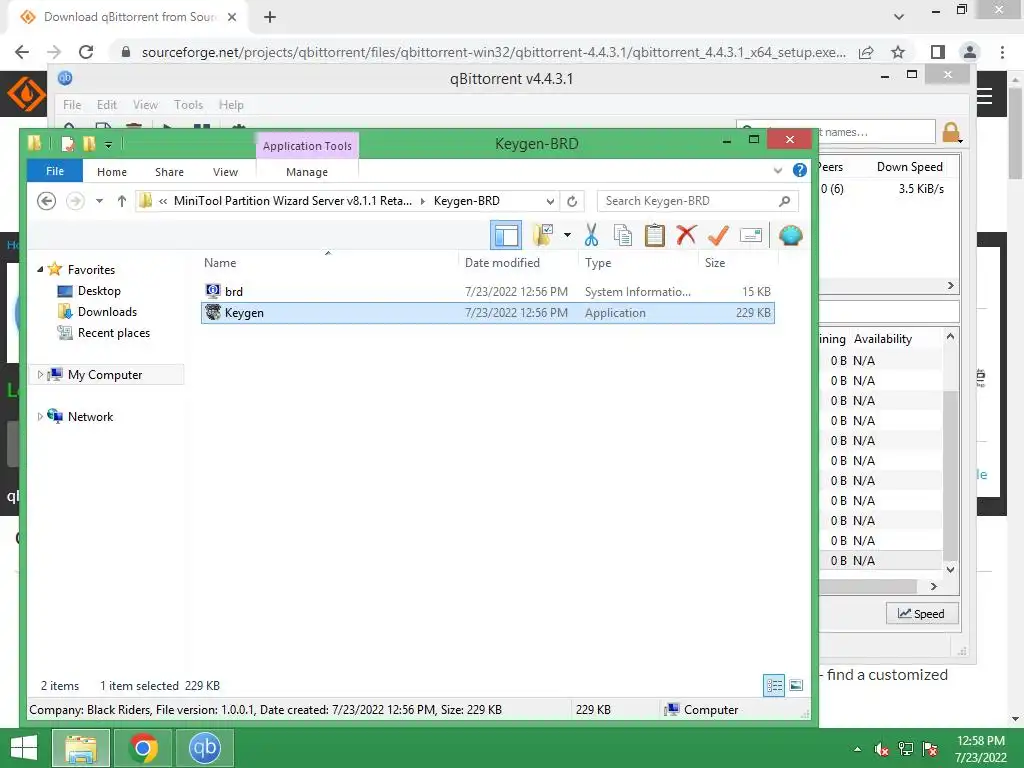Select the brd file
This screenshot has height=768, width=1024.
(x=488, y=291)
